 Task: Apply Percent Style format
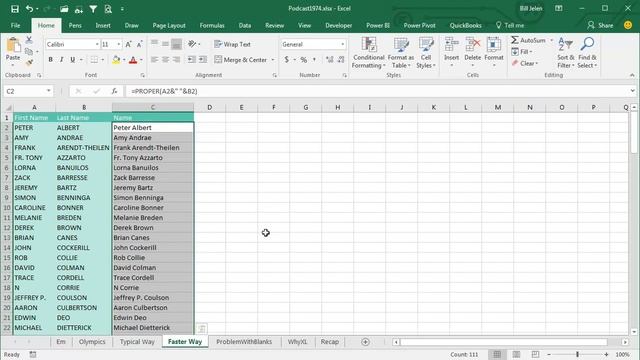[304, 60]
